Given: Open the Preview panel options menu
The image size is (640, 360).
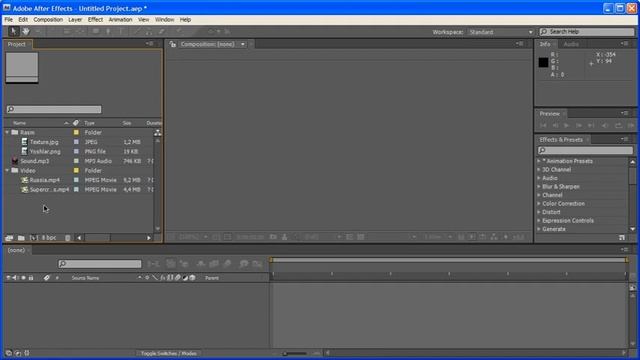Looking at the screenshot, I should [x=625, y=113].
